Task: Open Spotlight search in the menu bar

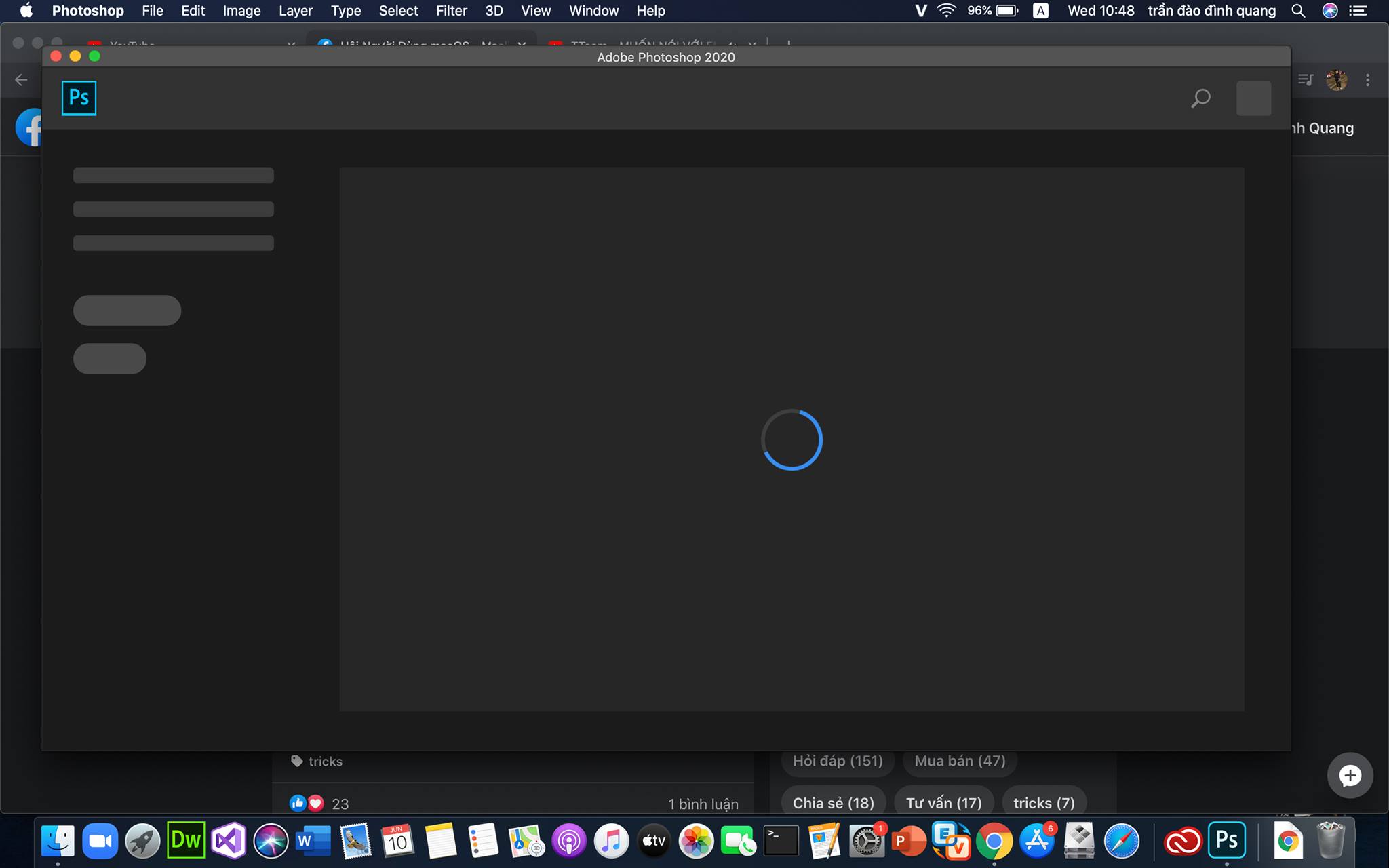Action: [1299, 10]
